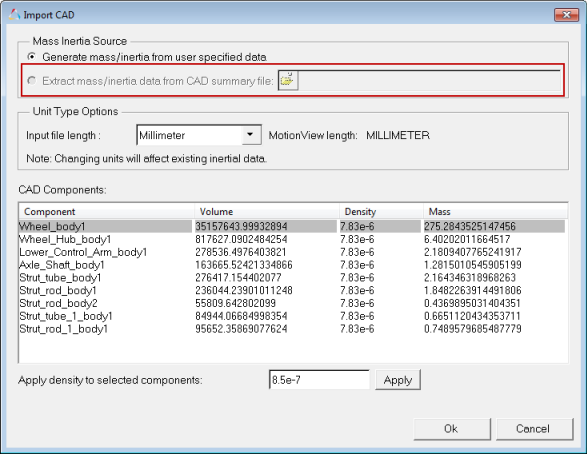587x454 pixels.
Task: Click the Density column header
Action: point(381,211)
